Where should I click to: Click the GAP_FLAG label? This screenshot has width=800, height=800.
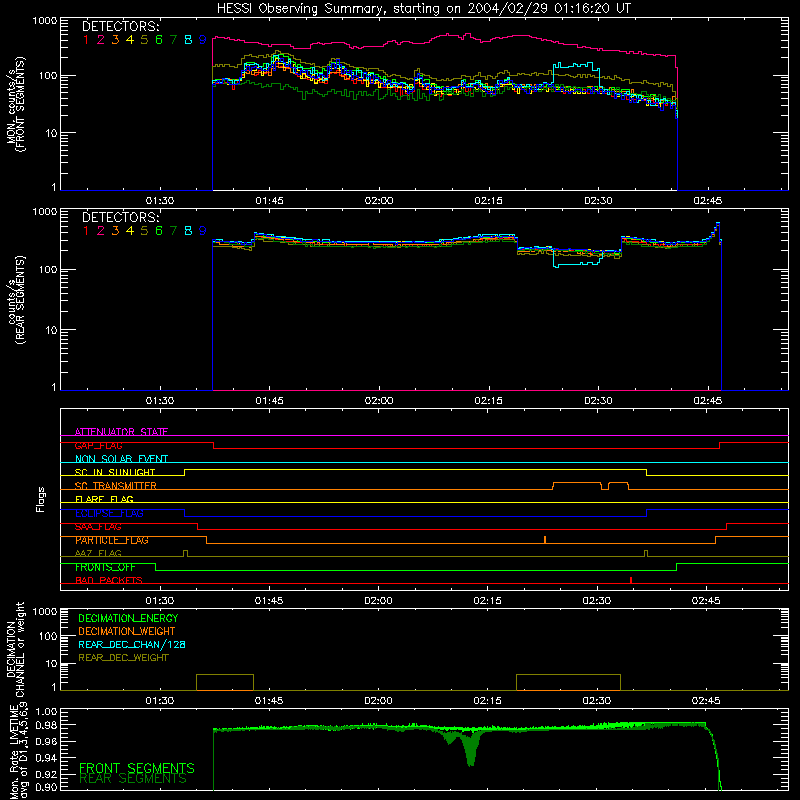(98, 445)
